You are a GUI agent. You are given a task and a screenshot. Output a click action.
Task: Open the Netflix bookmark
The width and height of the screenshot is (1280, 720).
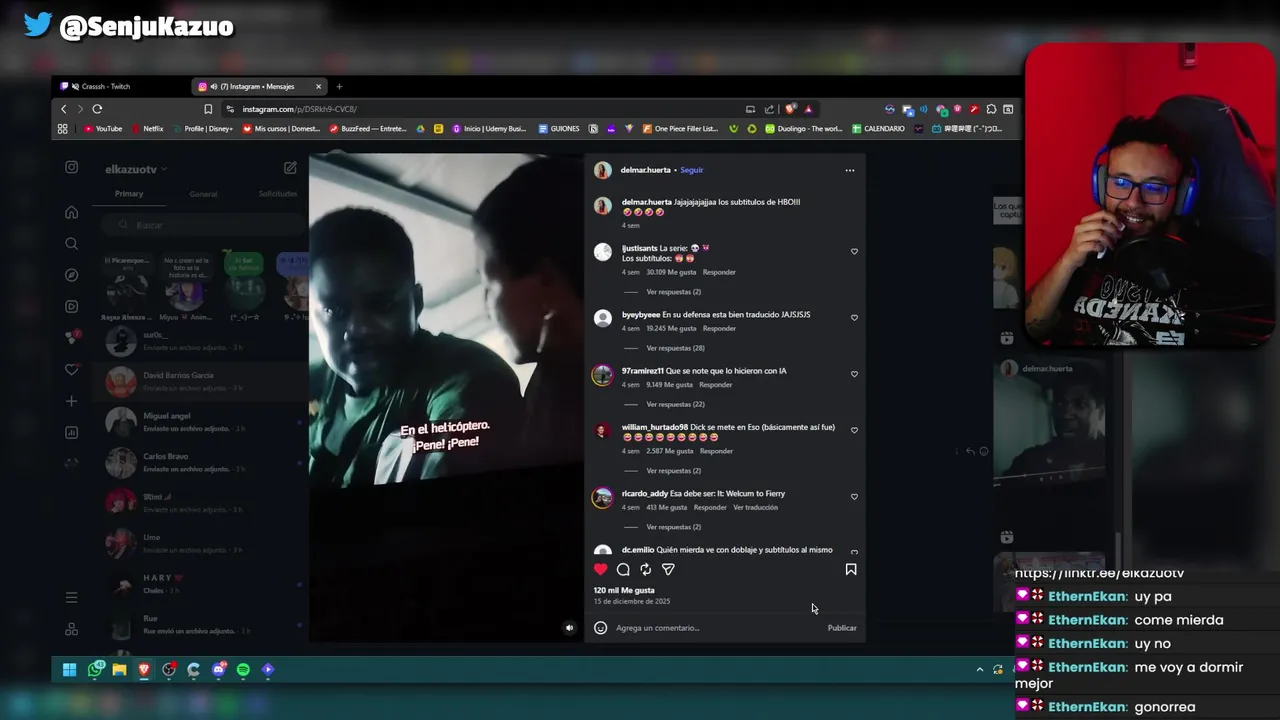(x=147, y=129)
